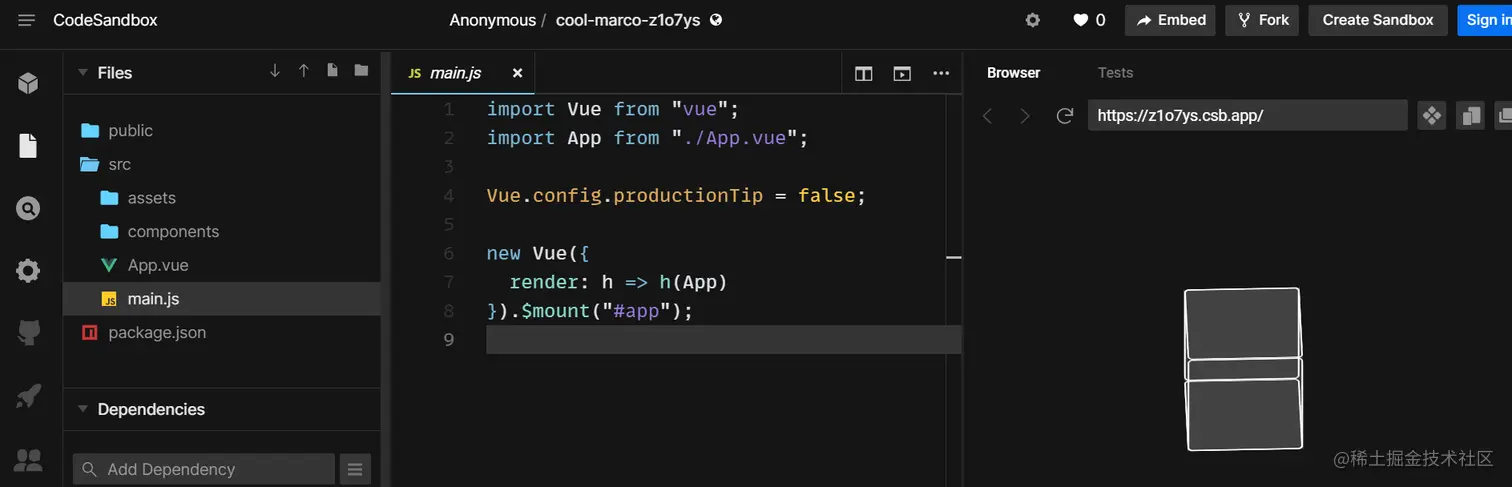Close the main.js editor tab
This screenshot has width=1512, height=487.
517,73
